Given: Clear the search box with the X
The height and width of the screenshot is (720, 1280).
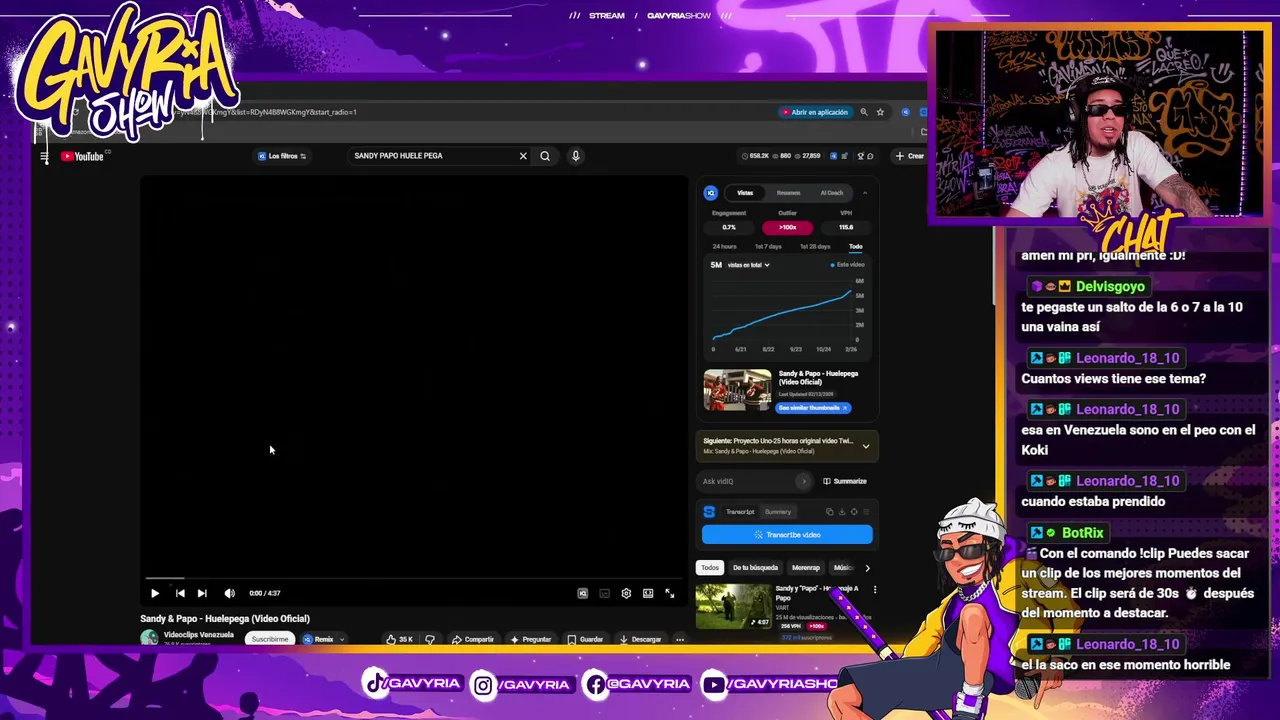Looking at the screenshot, I should [x=523, y=156].
